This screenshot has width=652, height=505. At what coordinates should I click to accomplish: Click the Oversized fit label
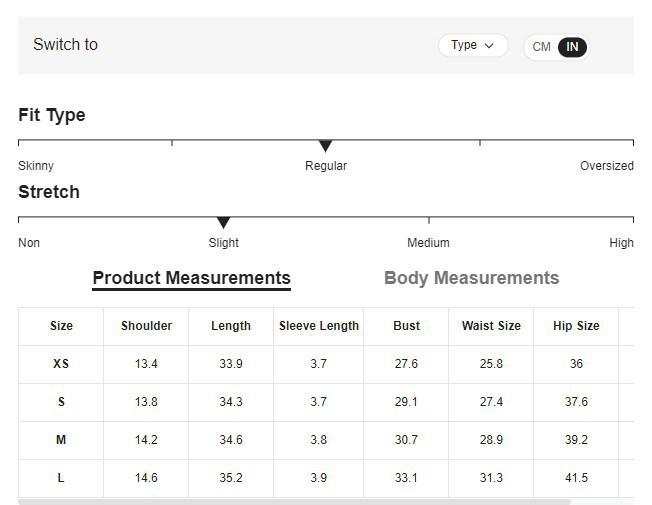606,166
